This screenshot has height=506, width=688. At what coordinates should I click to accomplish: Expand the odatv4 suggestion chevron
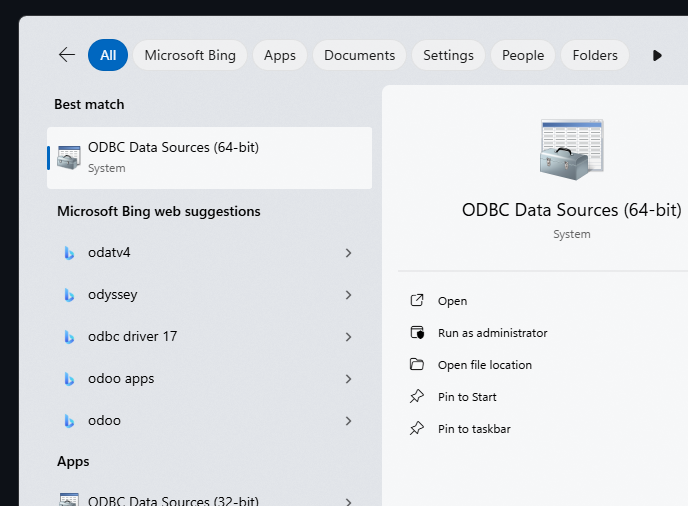coord(348,253)
